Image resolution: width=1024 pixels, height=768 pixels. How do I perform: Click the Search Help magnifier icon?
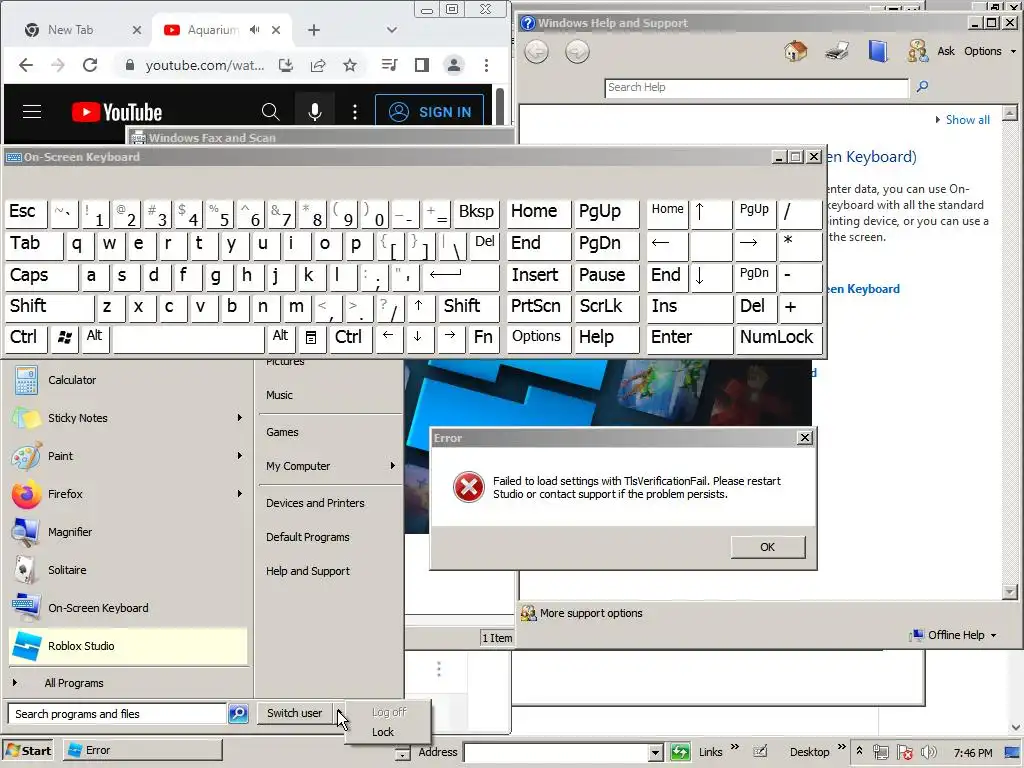[x=922, y=86]
